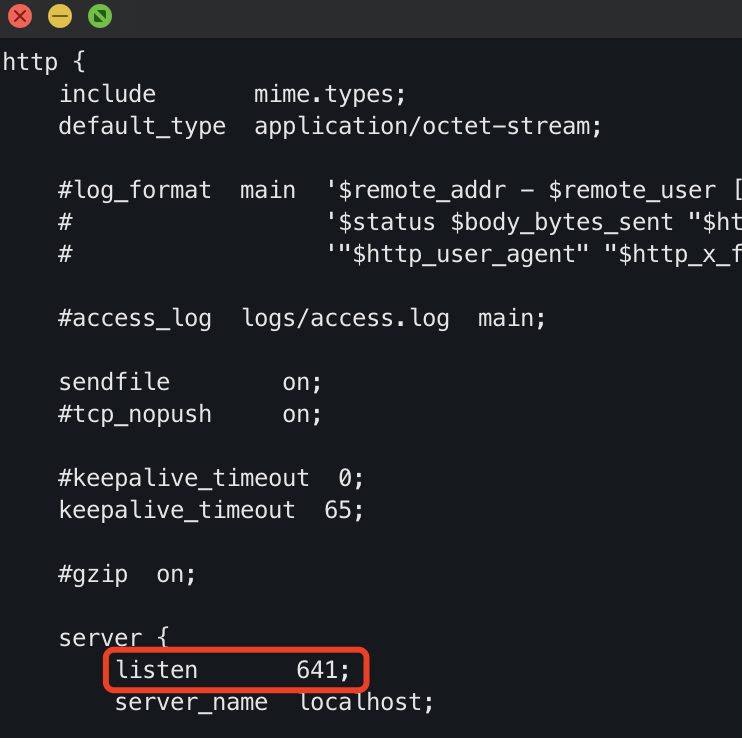The height and width of the screenshot is (738, 742).
Task: Click the #log_format commented line
Action: pyautogui.click(x=135, y=190)
